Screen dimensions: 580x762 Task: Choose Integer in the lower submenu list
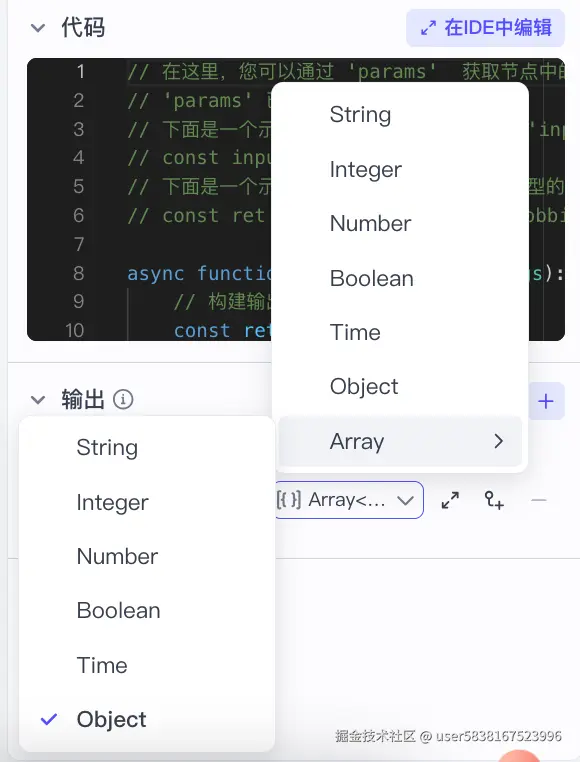click(x=147, y=502)
